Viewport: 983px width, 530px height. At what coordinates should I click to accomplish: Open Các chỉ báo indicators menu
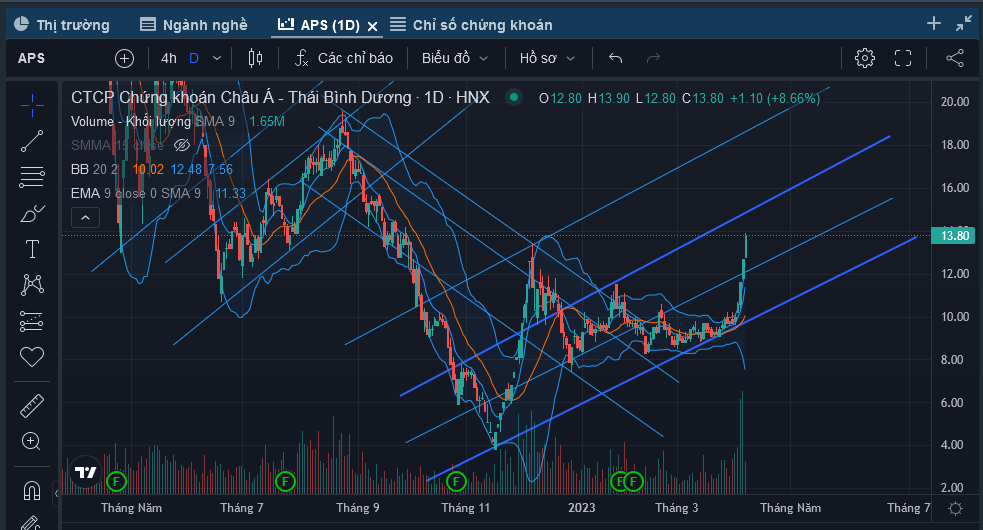click(344, 58)
